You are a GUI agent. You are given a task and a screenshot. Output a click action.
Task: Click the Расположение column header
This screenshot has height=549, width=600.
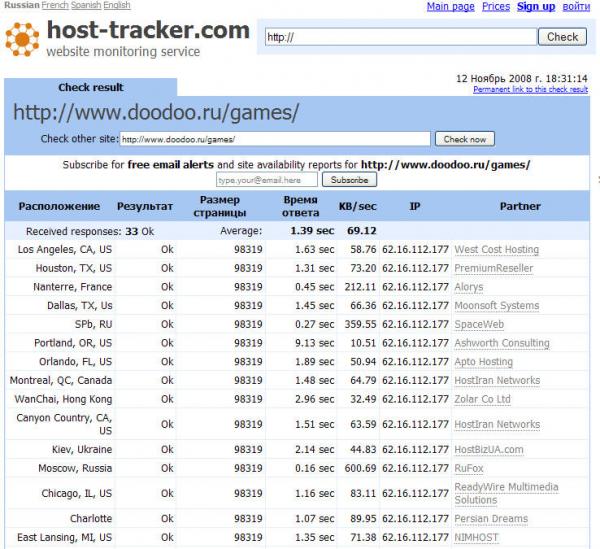(x=59, y=206)
